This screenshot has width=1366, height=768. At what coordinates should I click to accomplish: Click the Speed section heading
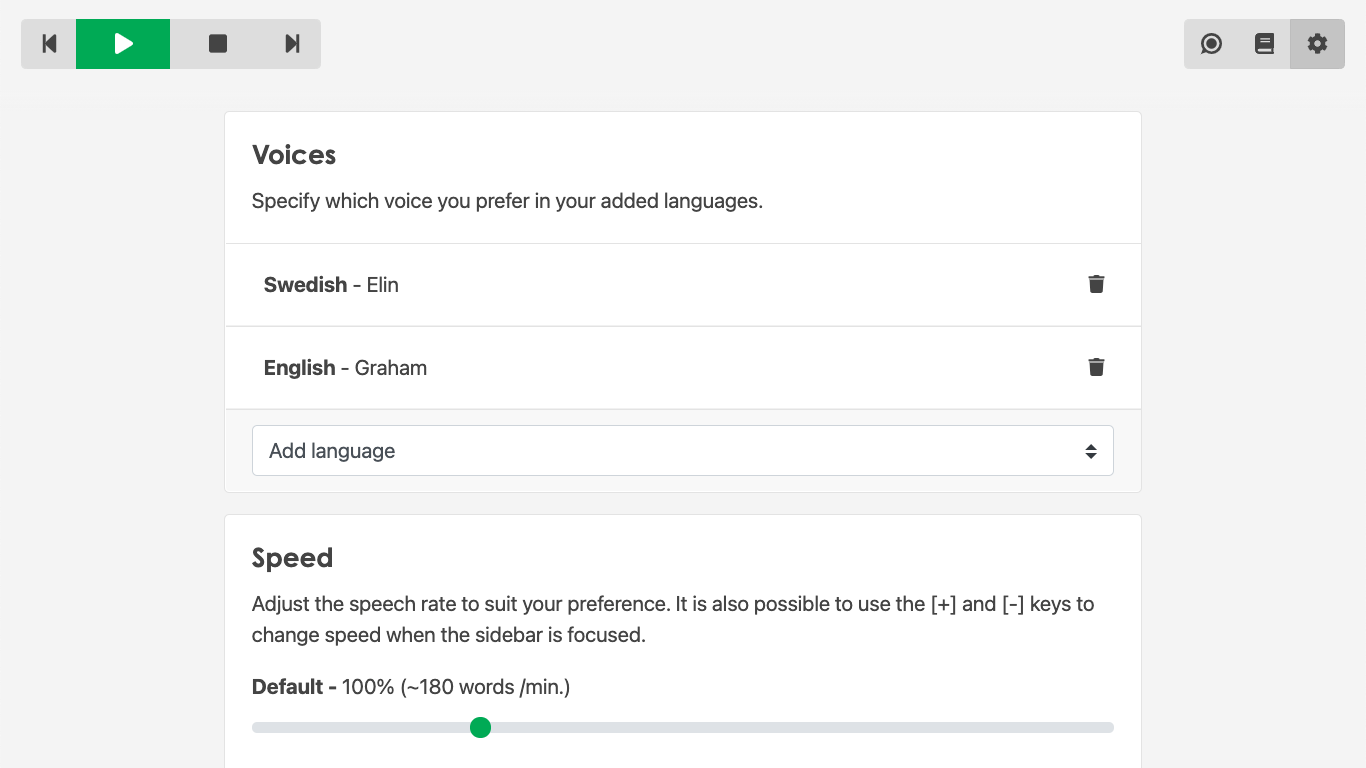point(292,558)
